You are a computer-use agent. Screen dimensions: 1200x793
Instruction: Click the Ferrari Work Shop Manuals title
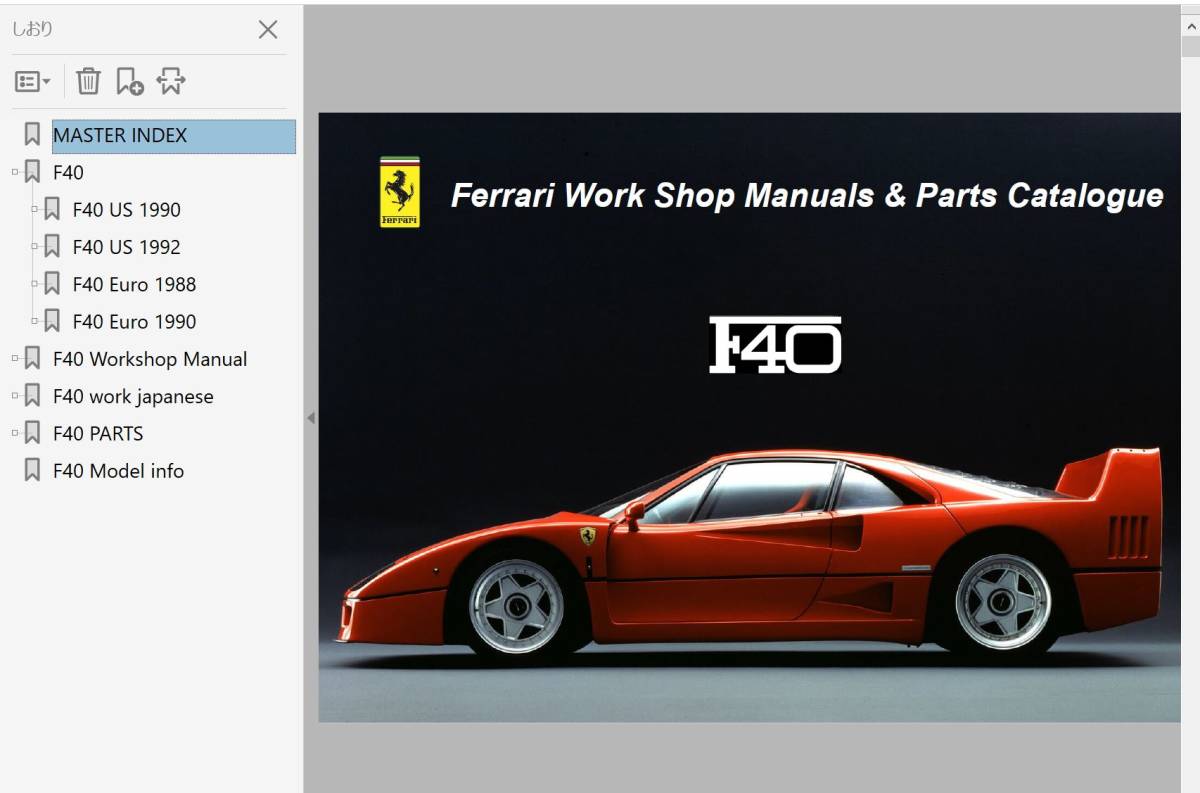click(807, 195)
